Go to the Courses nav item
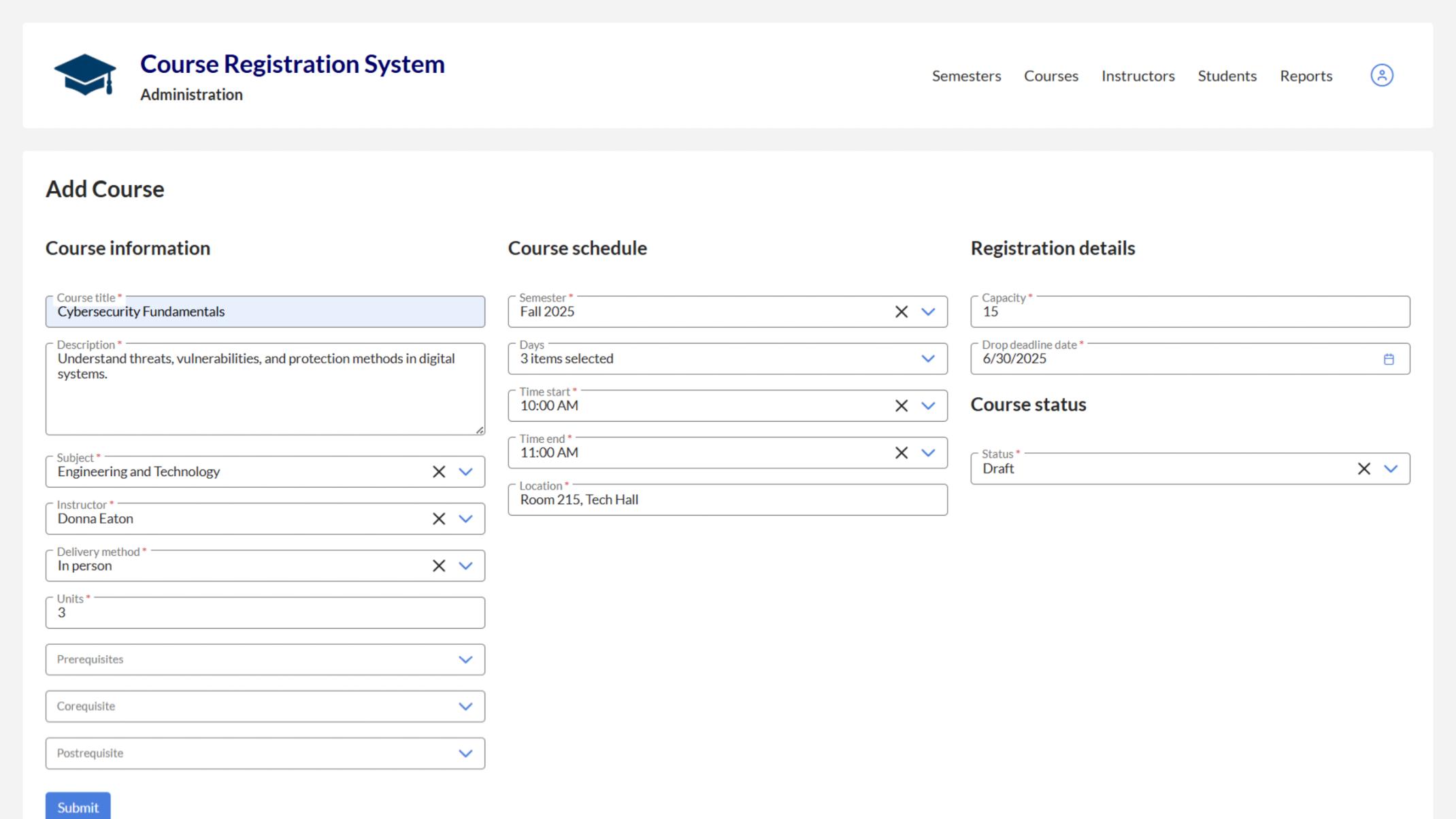Screen dimensions: 1456x819 [1051, 76]
